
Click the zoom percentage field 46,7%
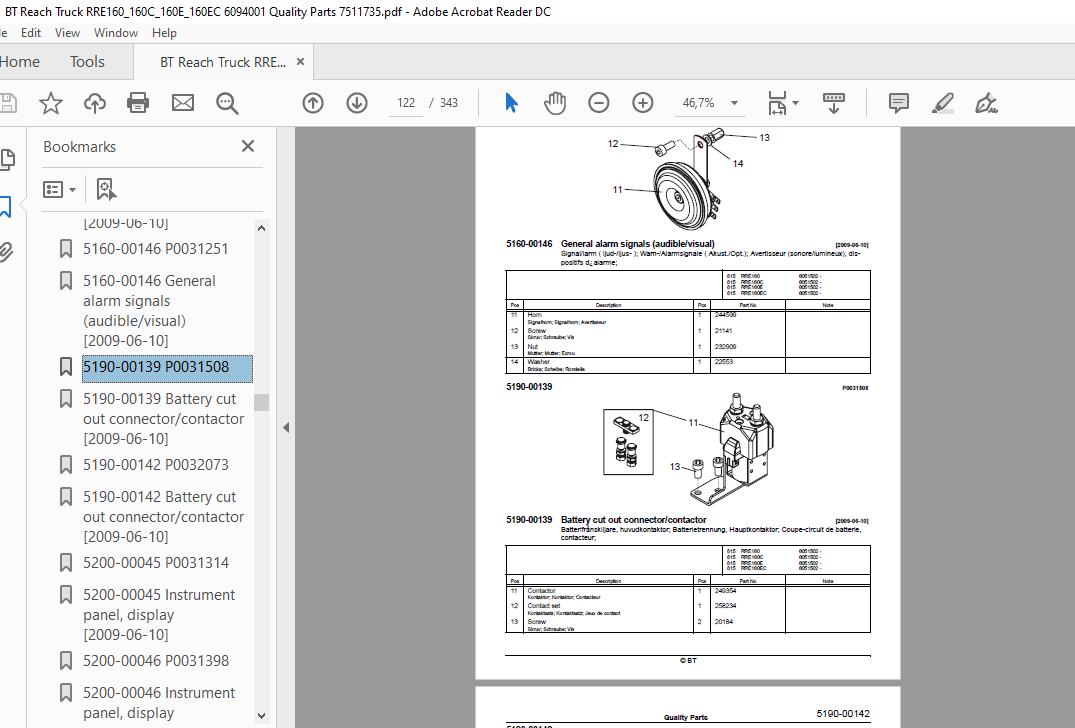coord(698,103)
